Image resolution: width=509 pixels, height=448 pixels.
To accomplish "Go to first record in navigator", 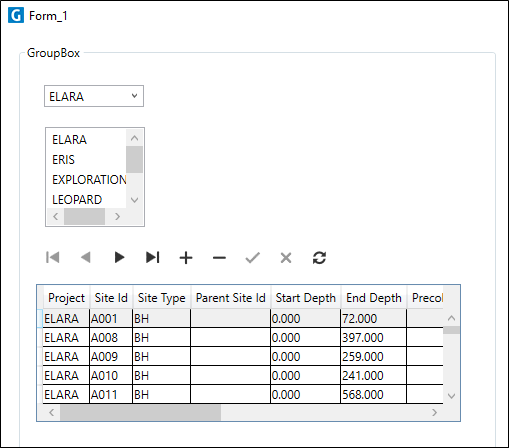I will click(53, 257).
